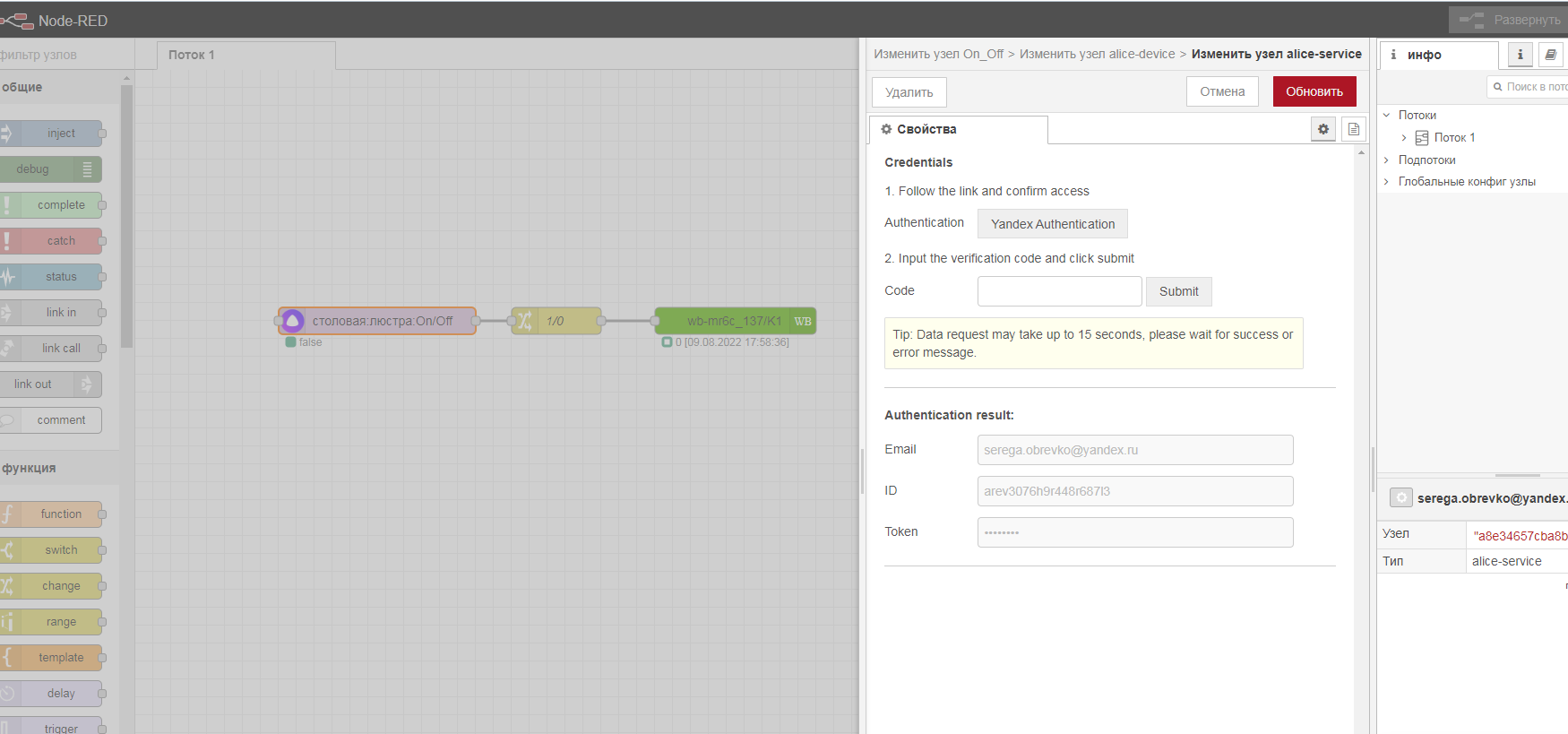The height and width of the screenshot is (734, 1568).
Task: Click the Node-RED logo in header
Action: coord(17,20)
